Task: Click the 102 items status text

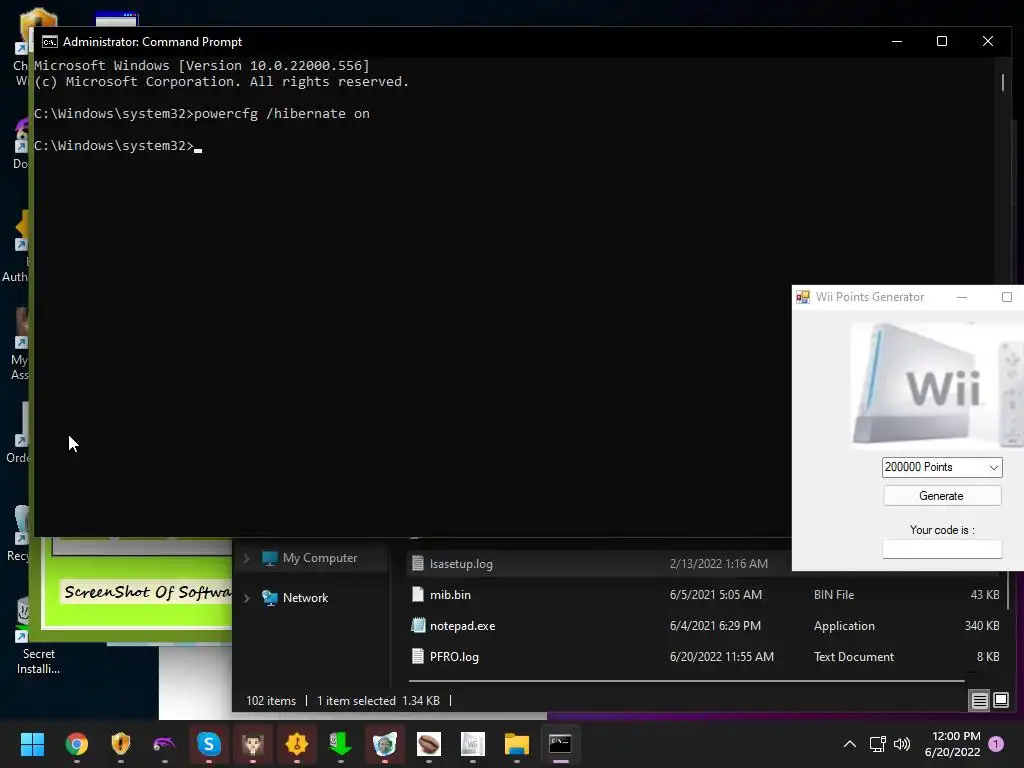Action: point(271,701)
